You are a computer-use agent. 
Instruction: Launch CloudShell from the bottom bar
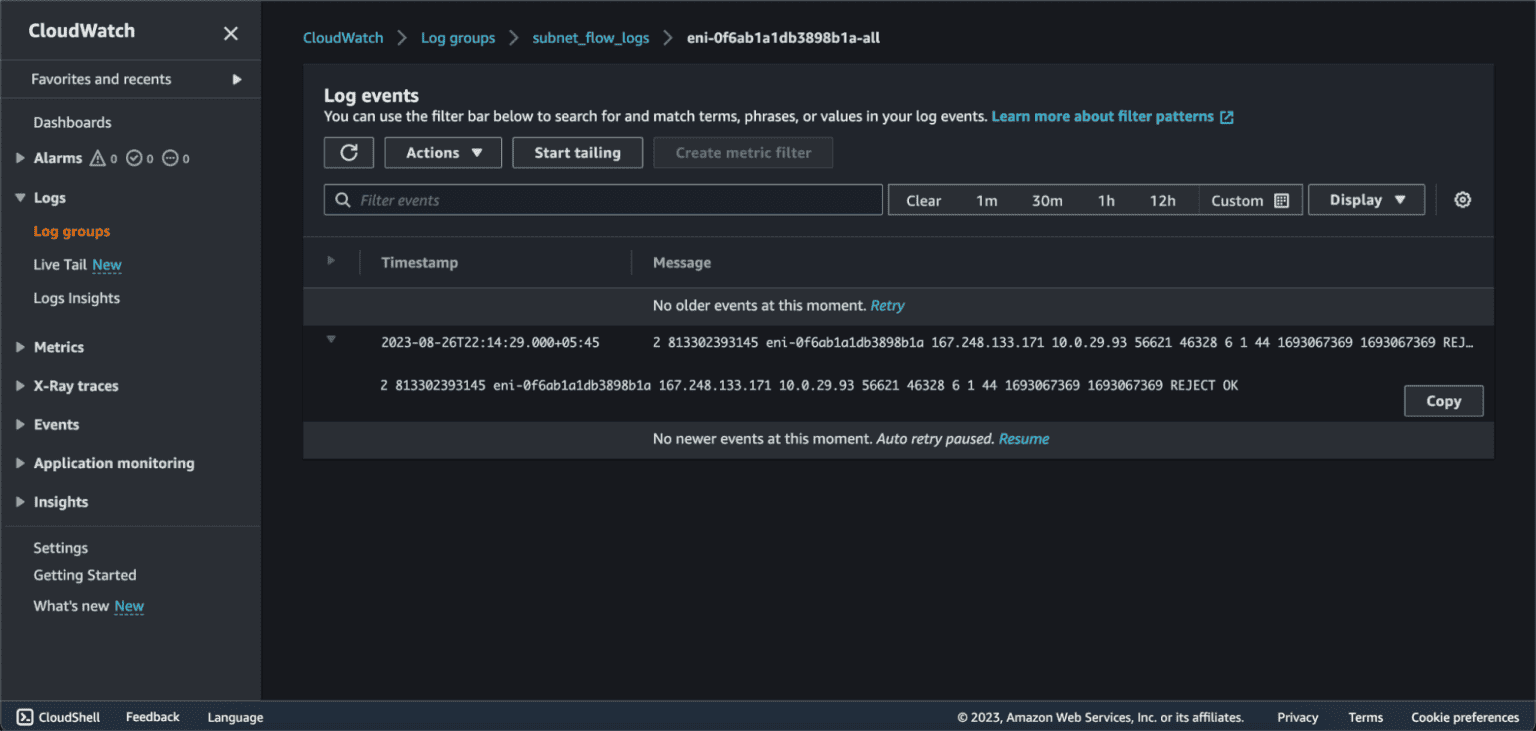(x=57, y=717)
